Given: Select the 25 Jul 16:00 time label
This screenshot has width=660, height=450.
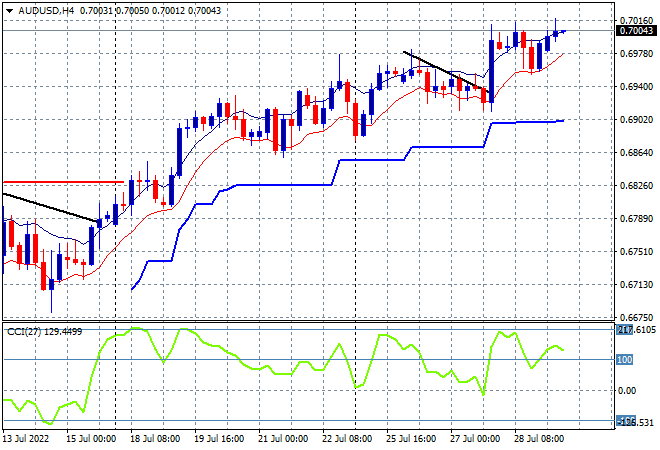Looking at the screenshot, I should (411, 439).
